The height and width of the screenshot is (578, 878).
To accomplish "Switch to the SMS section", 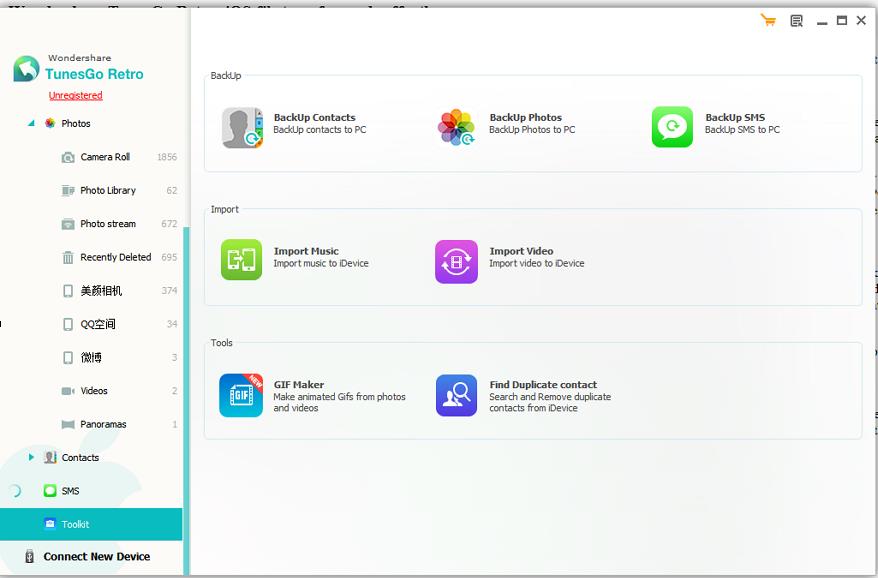I will click(x=70, y=491).
